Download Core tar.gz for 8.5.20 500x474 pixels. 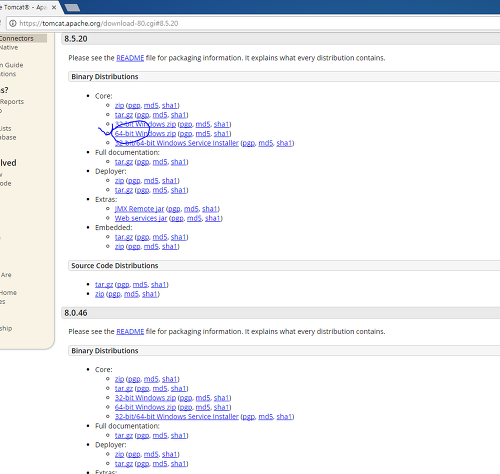point(124,115)
